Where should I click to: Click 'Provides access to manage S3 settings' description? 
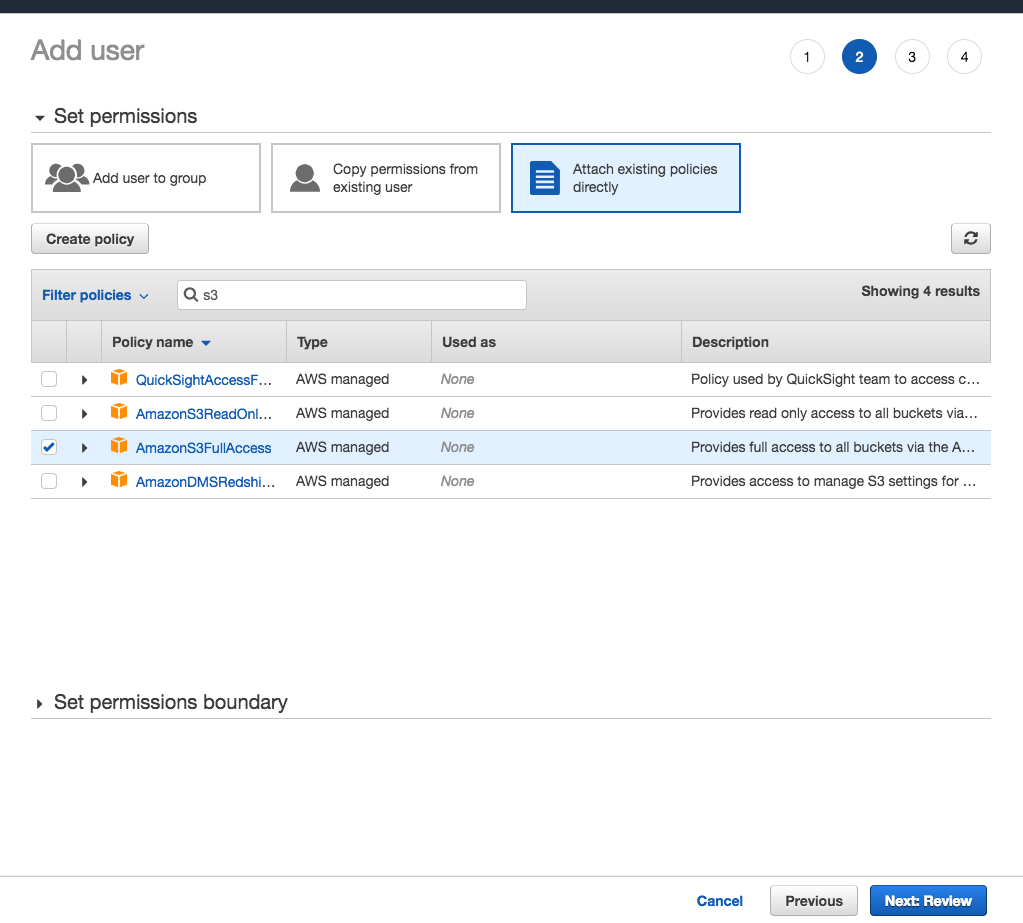[x=833, y=481]
